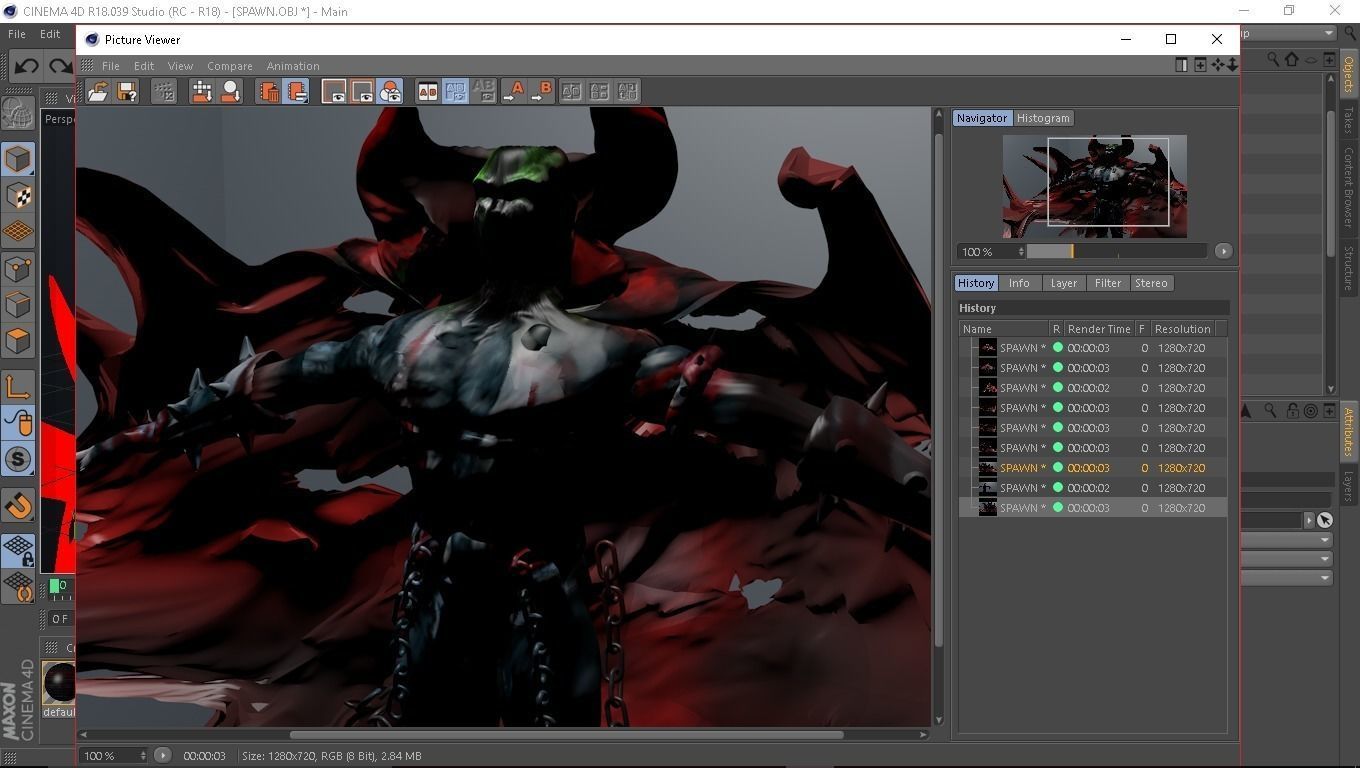Viewport: 1360px width, 768px height.
Task: Toggle the single-channel eye display icon
Action: click(334, 91)
